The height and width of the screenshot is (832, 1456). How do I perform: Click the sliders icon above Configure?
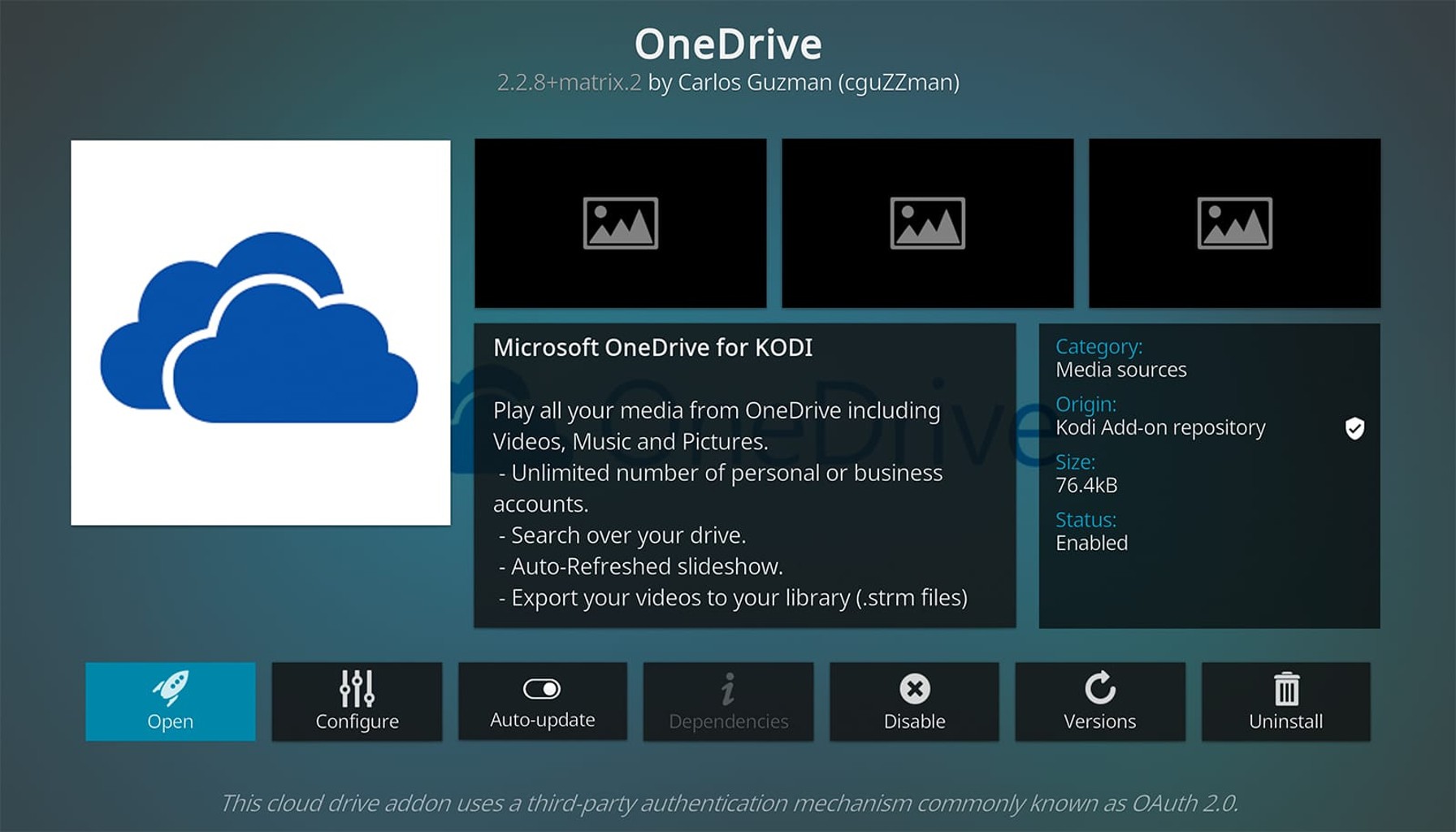357,688
